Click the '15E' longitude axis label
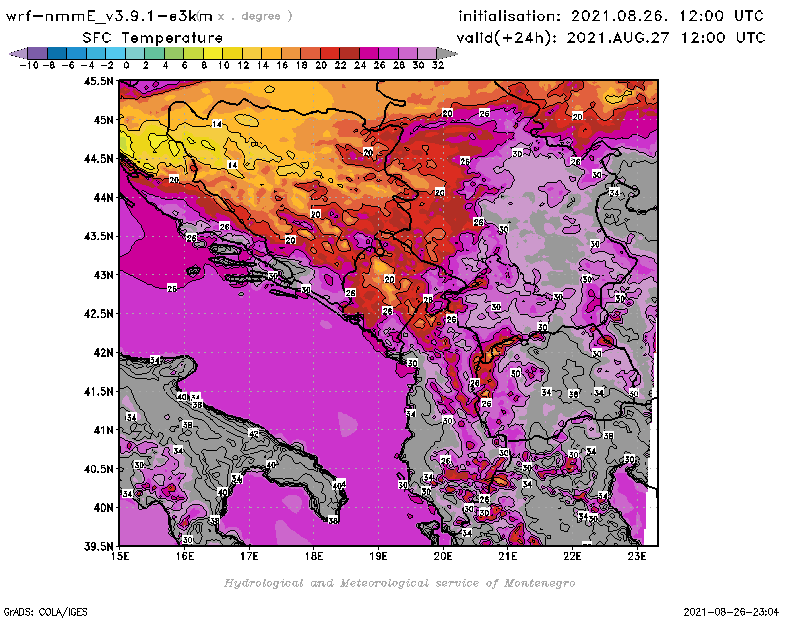 120,556
